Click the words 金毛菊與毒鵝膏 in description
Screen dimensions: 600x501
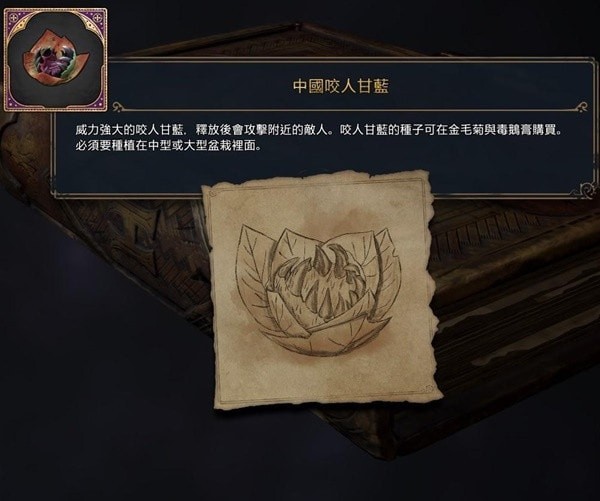tap(491, 130)
